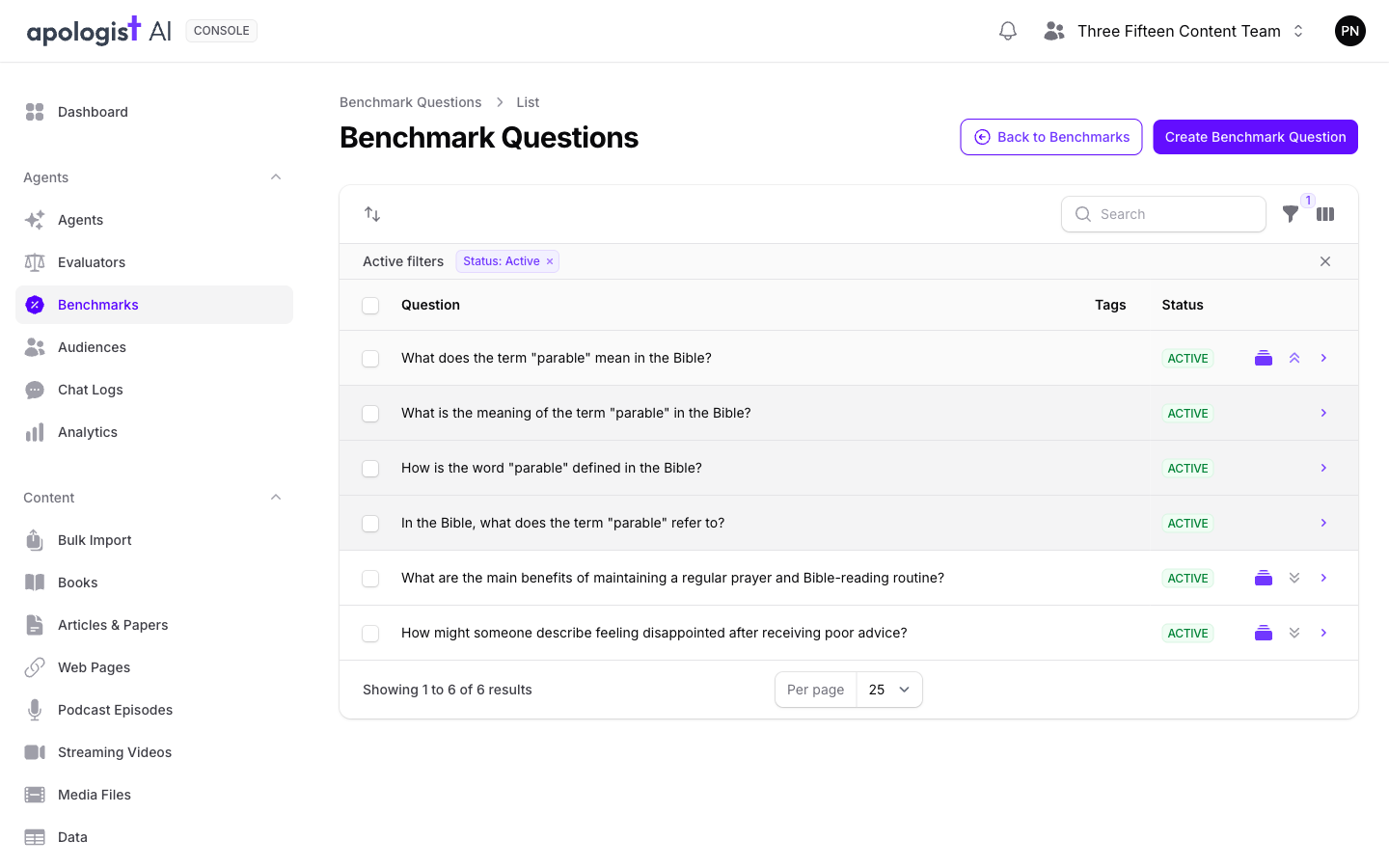Image resolution: width=1389 pixels, height=868 pixels.
Task: Collapse the Agents sidebar section
Action: coord(276,177)
